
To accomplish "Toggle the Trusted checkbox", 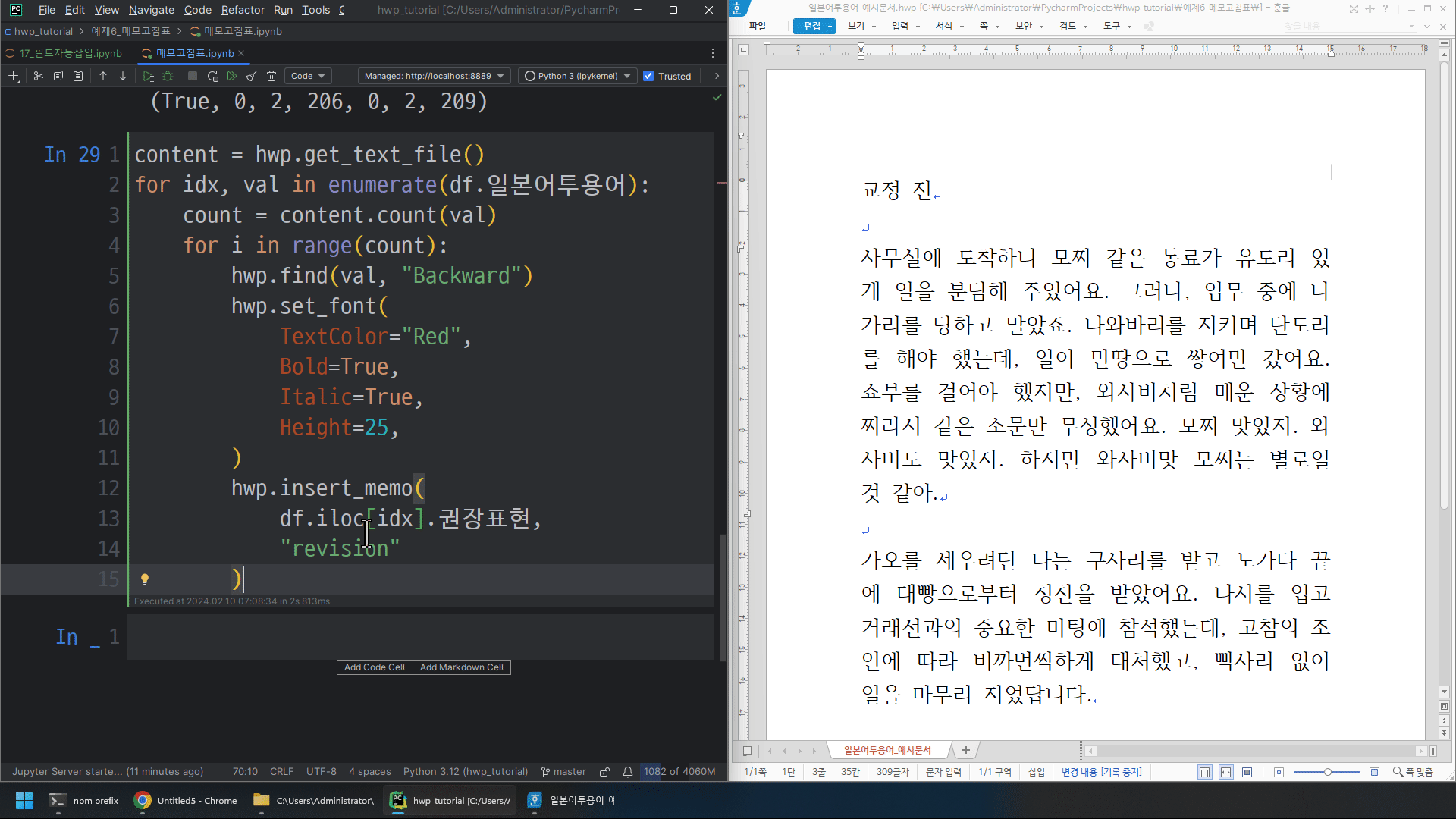I will click(x=648, y=76).
